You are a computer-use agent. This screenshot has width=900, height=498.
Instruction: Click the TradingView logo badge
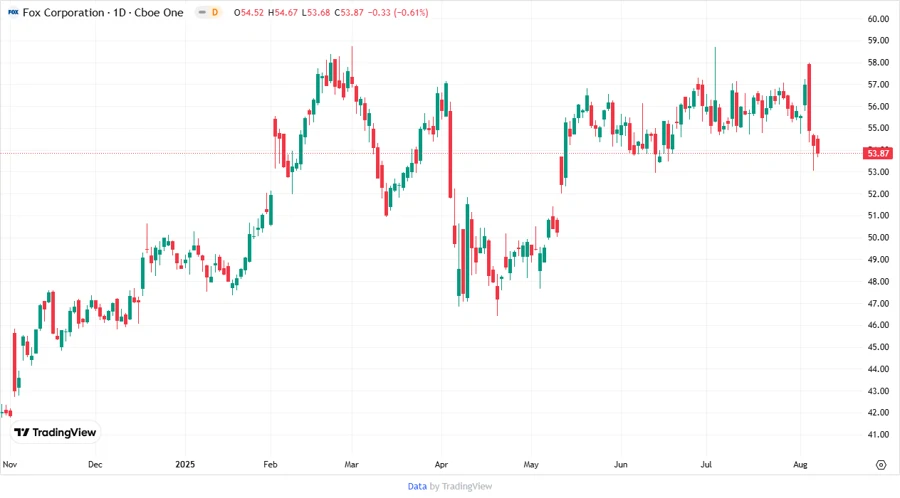click(x=55, y=432)
